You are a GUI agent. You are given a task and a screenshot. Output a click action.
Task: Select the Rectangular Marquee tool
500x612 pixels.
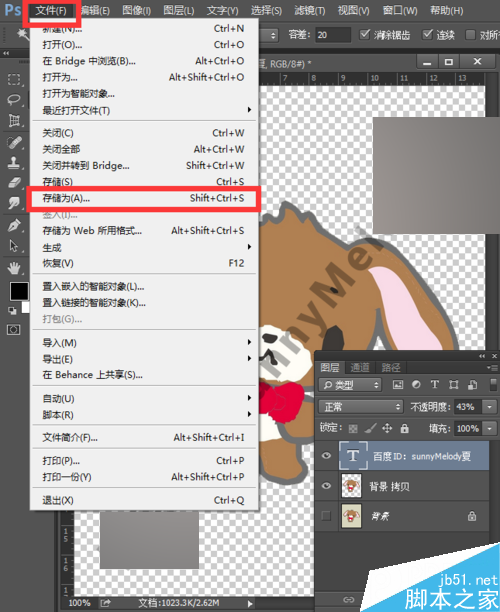(x=14, y=79)
